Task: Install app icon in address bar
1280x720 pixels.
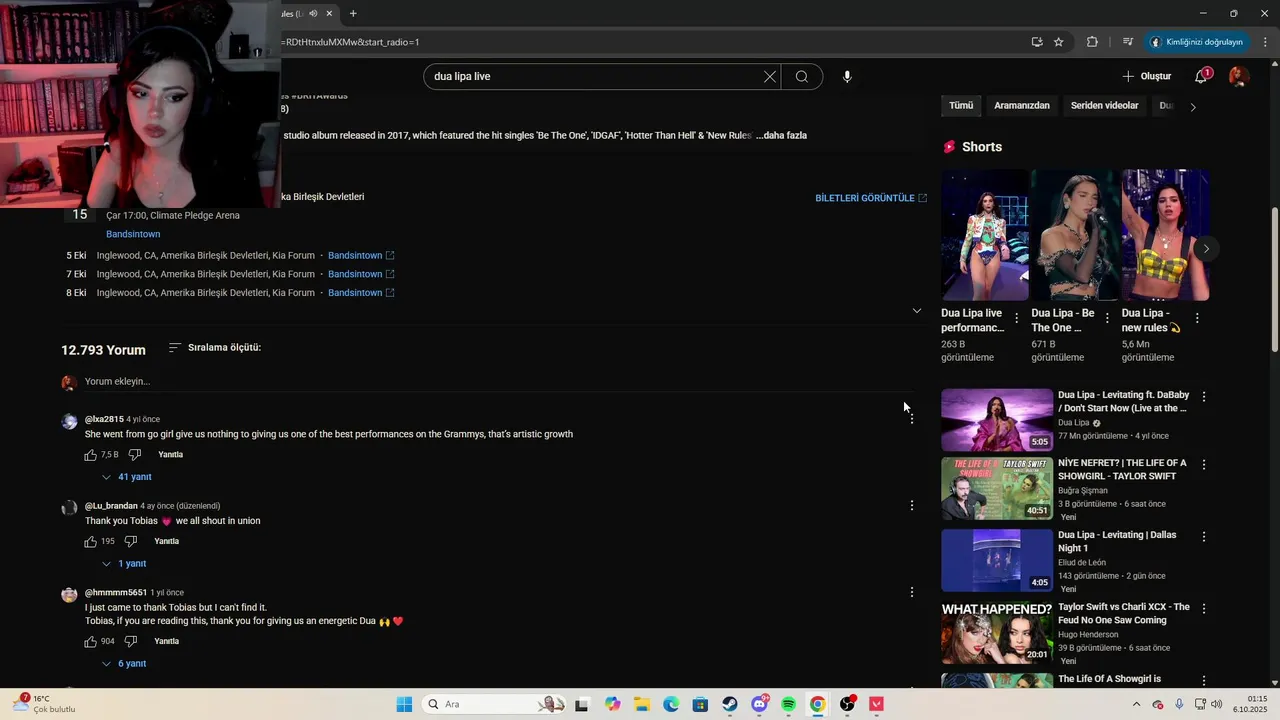Action: [x=1037, y=42]
